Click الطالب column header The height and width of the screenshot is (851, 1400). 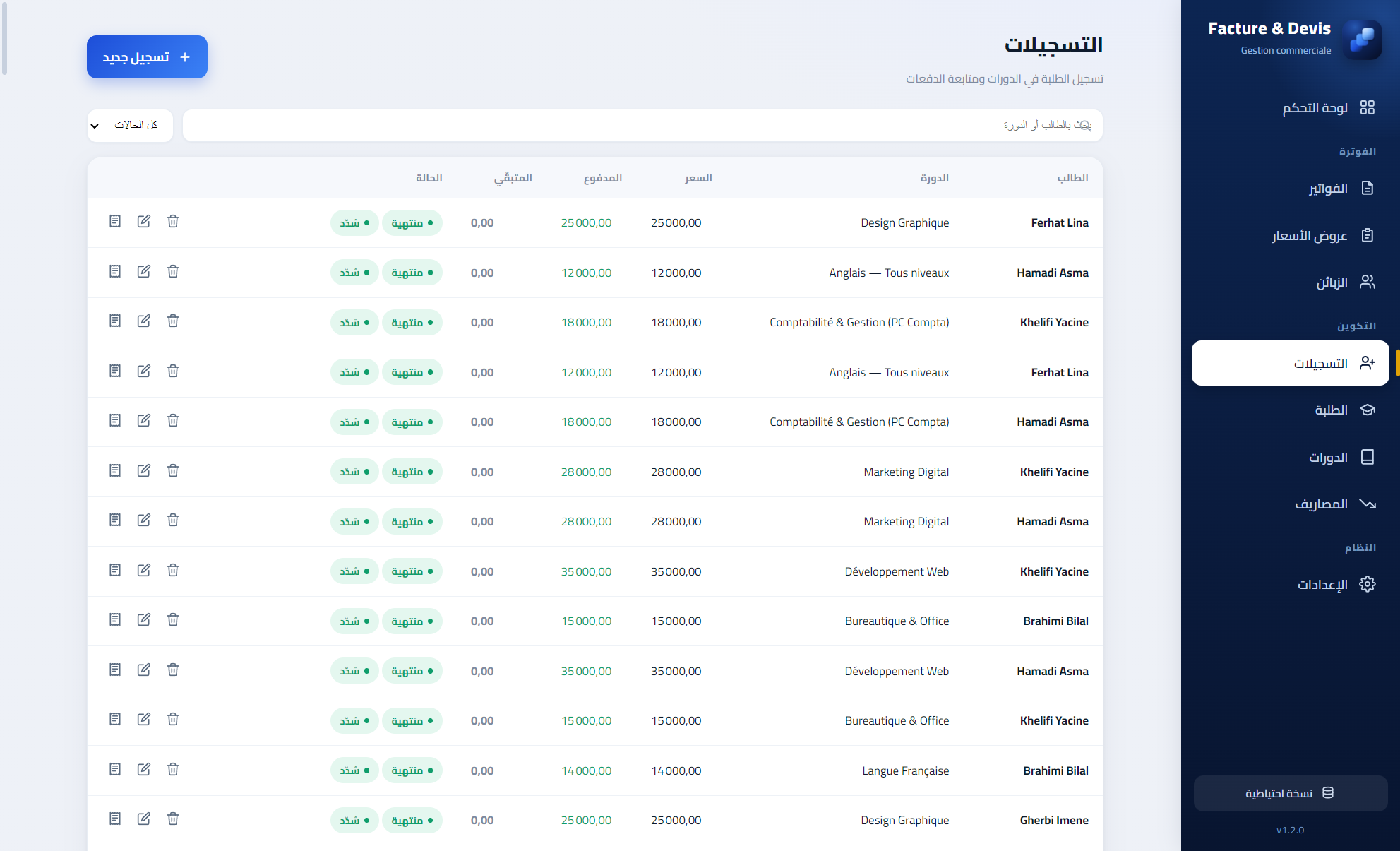click(x=1072, y=178)
